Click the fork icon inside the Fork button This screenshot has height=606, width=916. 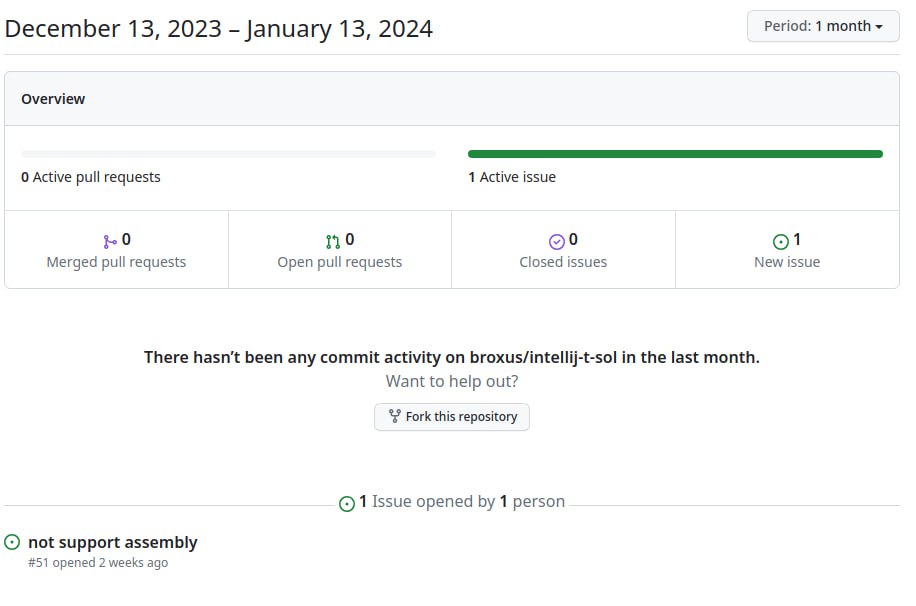click(394, 416)
